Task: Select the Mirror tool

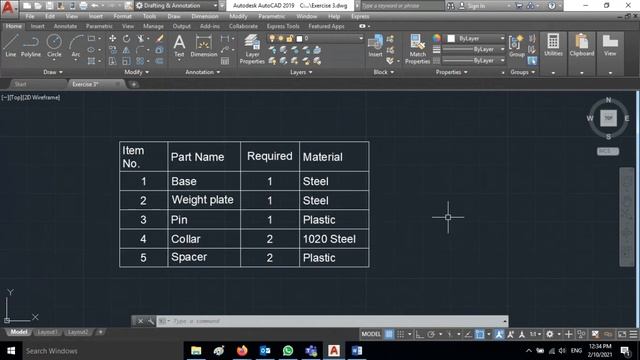Action: [127, 50]
